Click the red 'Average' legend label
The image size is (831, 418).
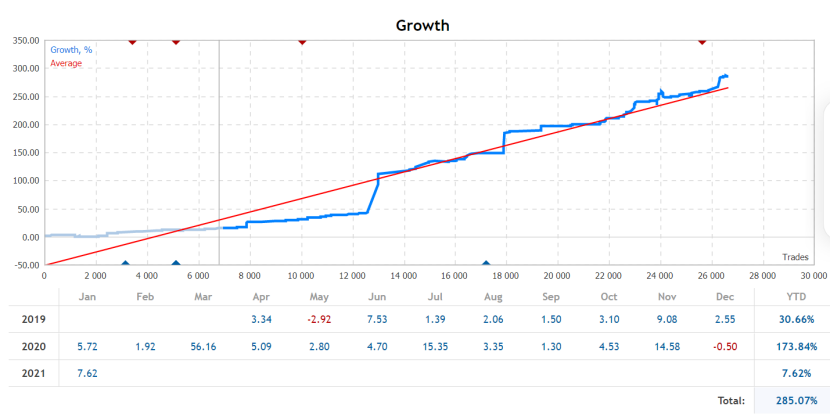pos(66,64)
